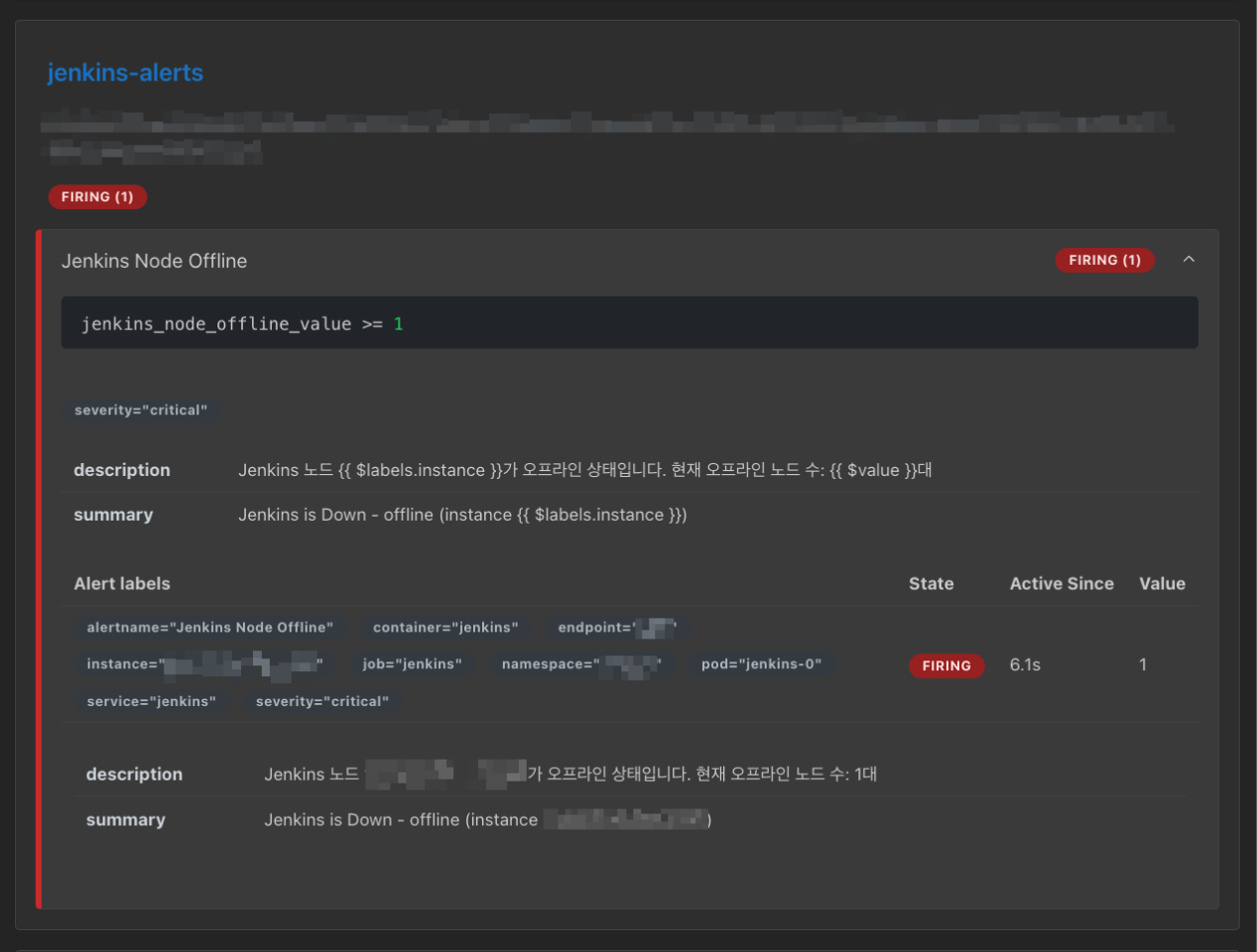
Task: Click the instance label tag
Action: 204,663
